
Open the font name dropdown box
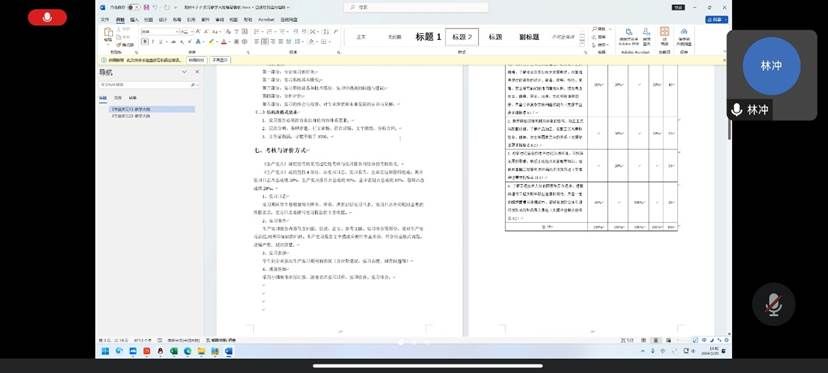[161, 32]
